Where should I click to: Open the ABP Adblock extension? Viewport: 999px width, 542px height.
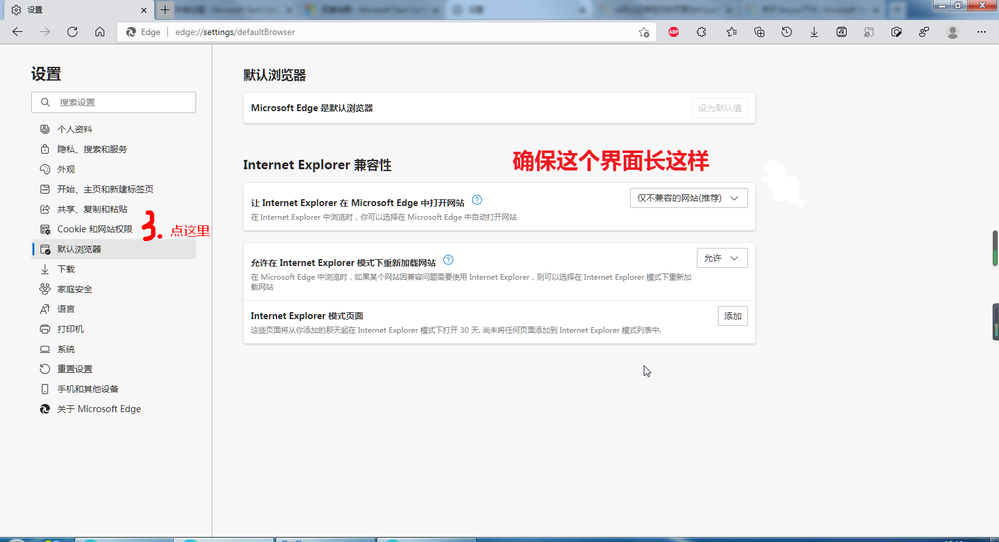[x=673, y=32]
